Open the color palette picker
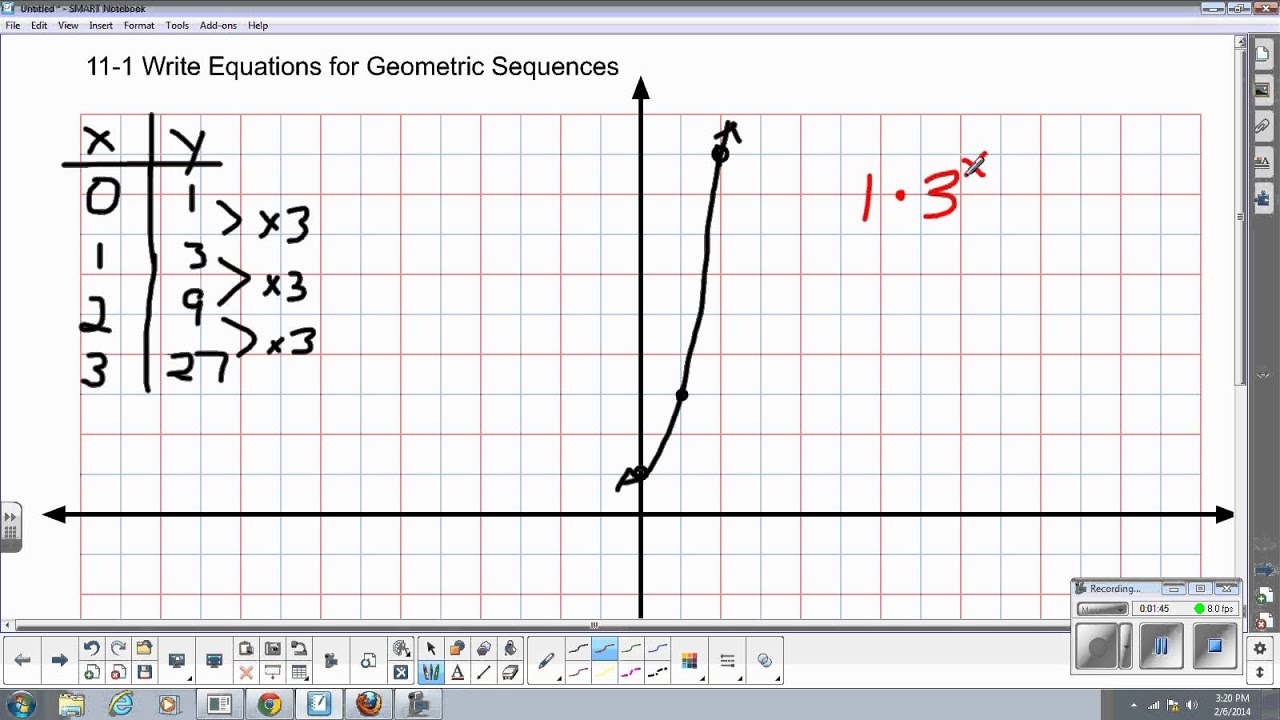This screenshot has width=1280, height=720. 689,660
